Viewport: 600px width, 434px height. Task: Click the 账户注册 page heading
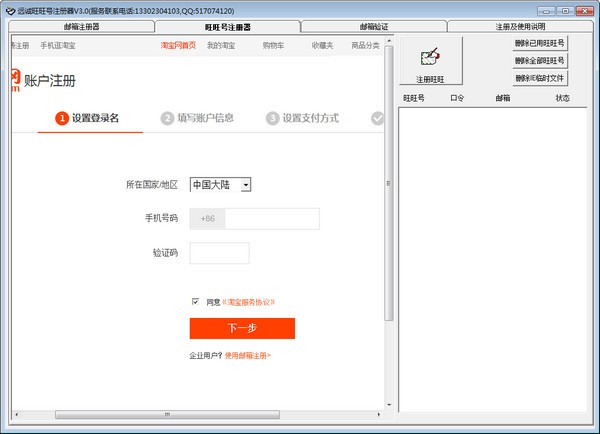point(50,81)
